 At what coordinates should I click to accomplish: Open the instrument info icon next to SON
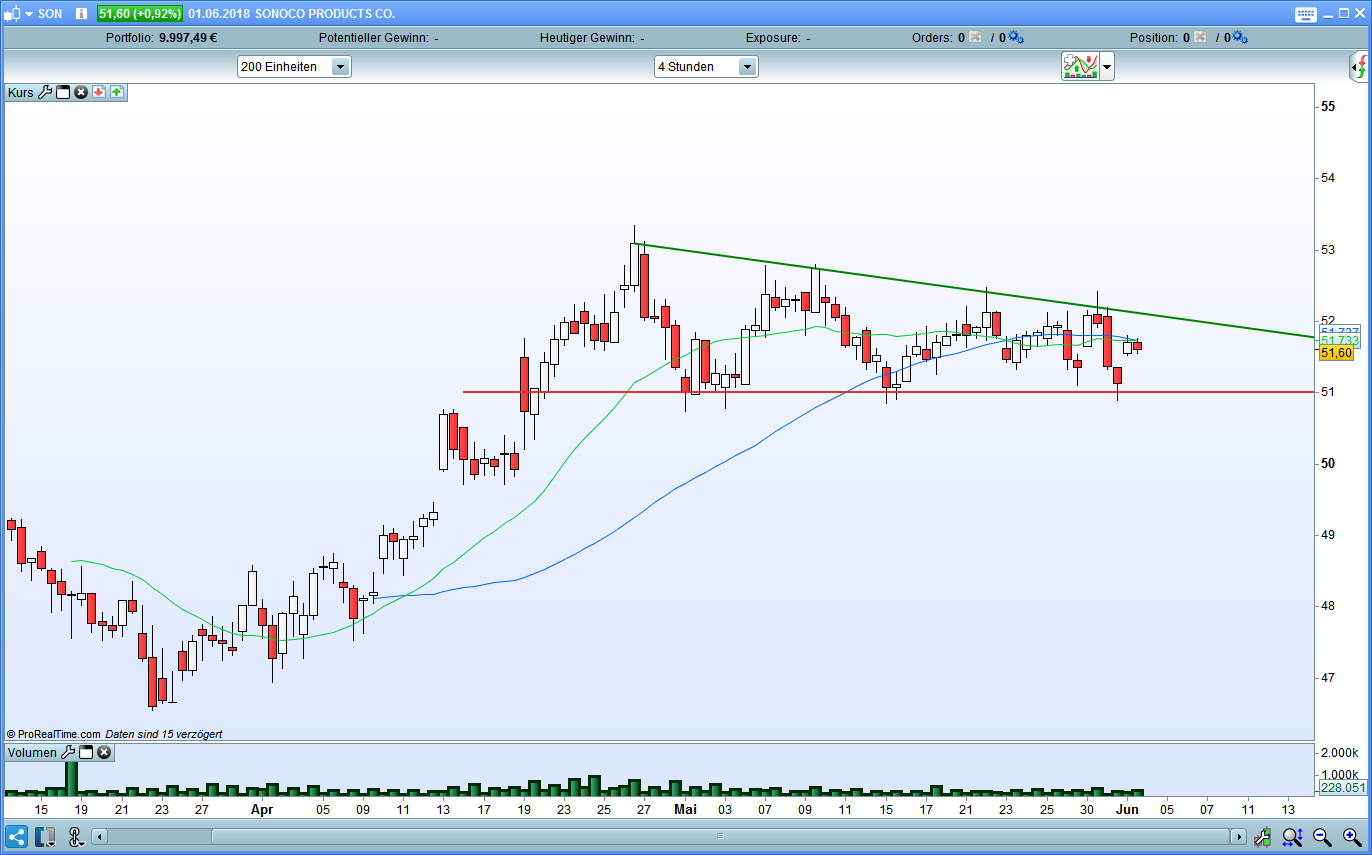tap(81, 14)
